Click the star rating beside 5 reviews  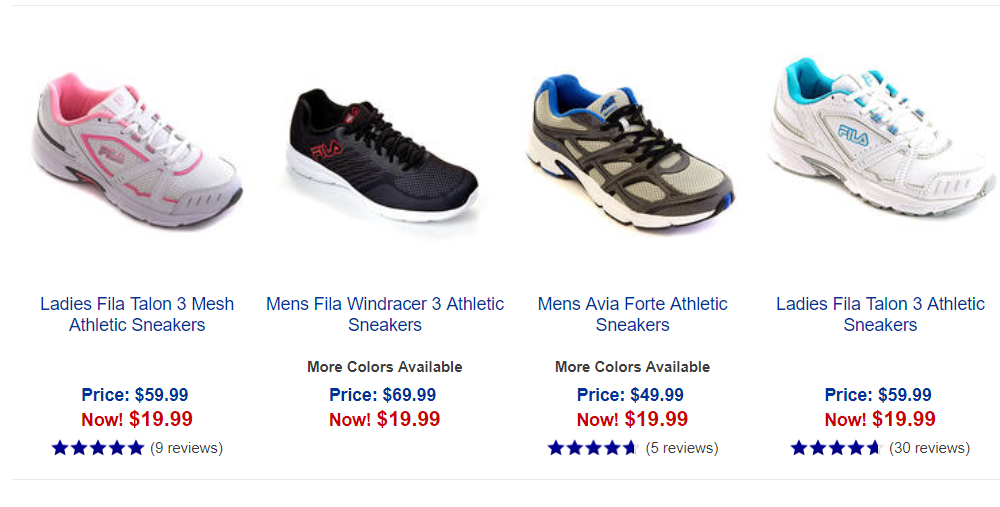[592, 448]
